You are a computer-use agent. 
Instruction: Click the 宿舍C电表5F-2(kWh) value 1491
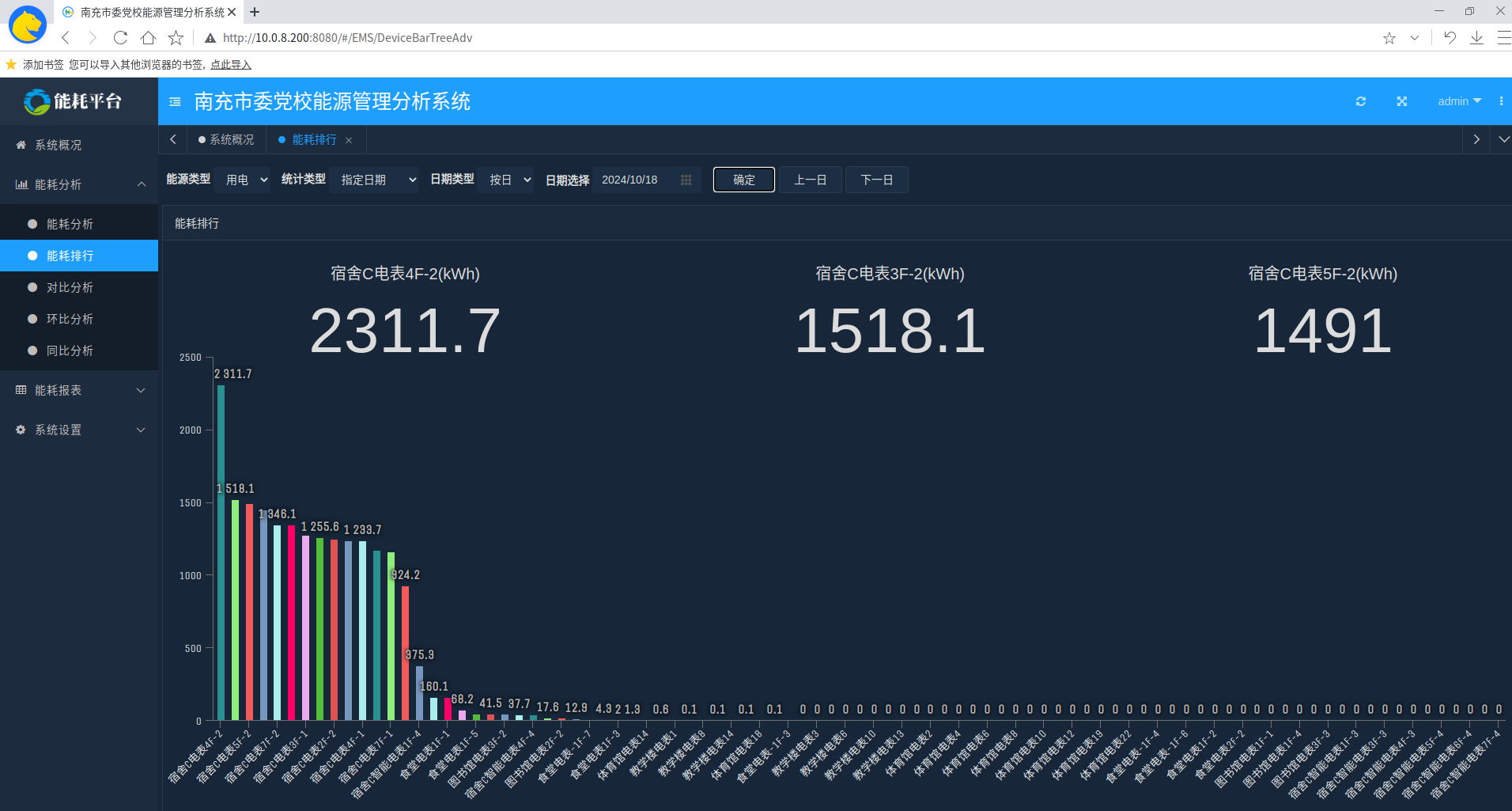[x=1323, y=331]
